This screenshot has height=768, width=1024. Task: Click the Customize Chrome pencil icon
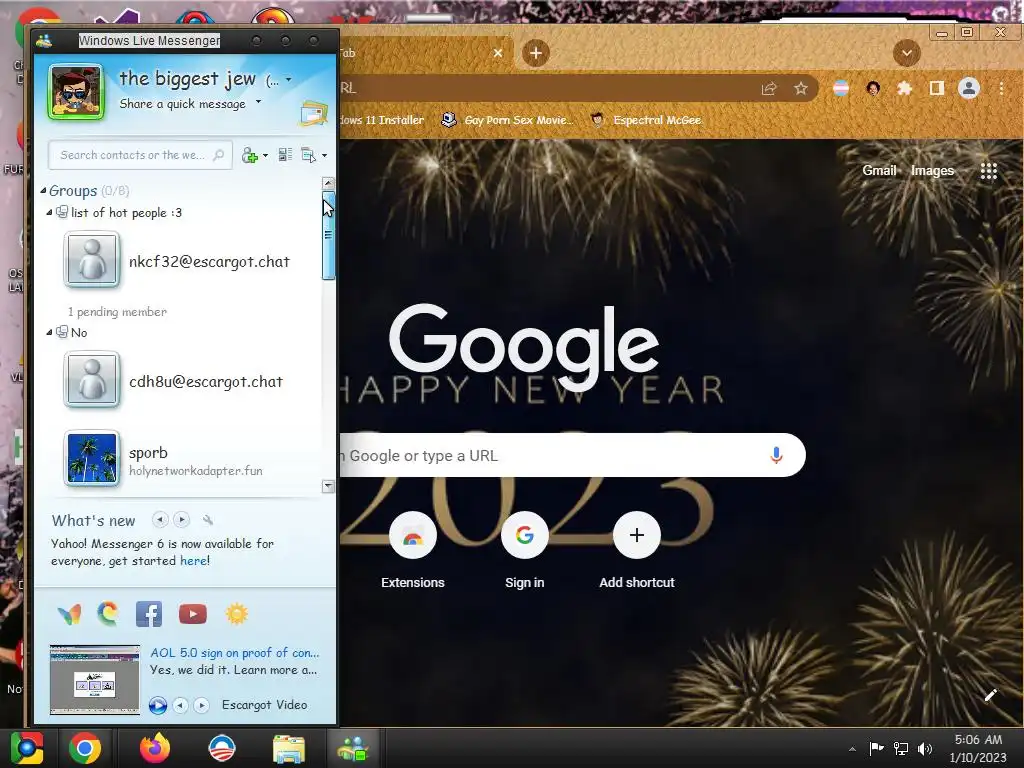[x=990, y=696]
